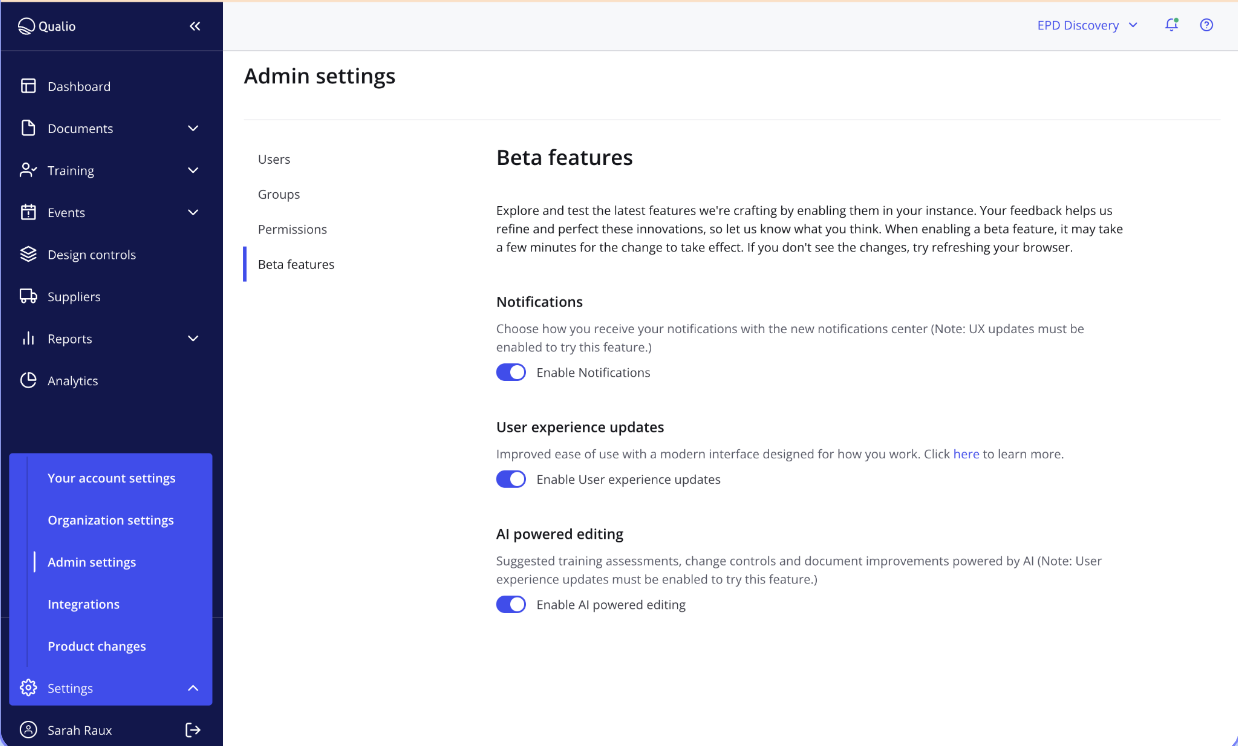Screen dimensions: 1238x746
Task: Open Organization settings in the sidebar
Action: click(x=111, y=520)
